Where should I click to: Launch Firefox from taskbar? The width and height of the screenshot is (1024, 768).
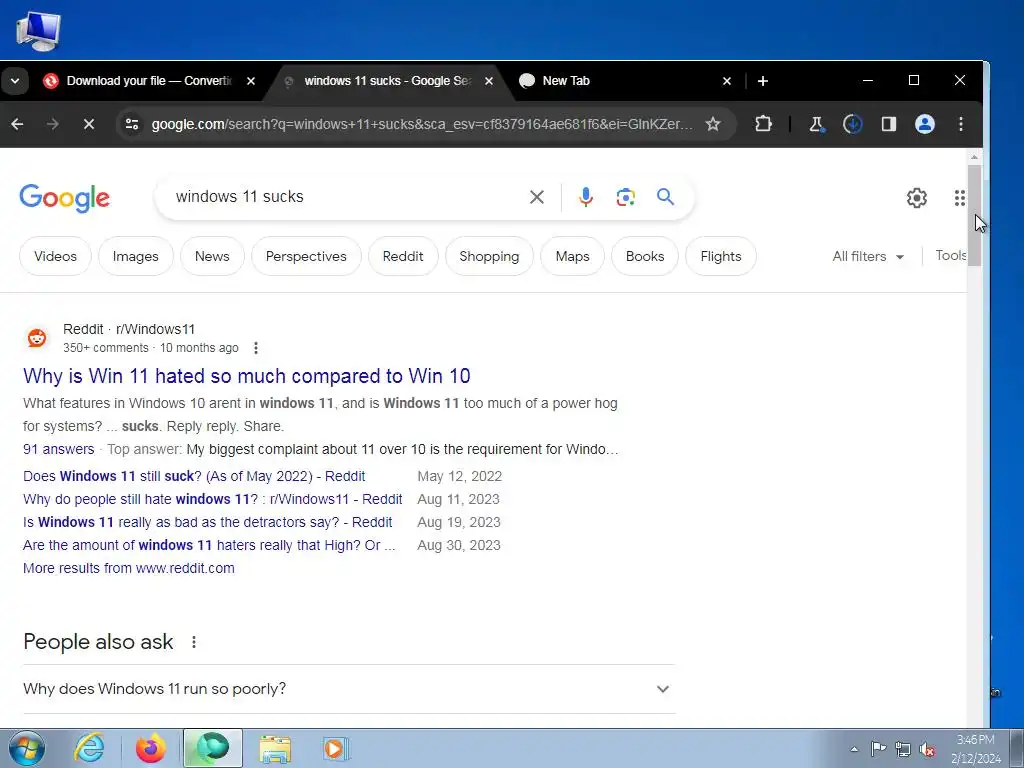150,748
